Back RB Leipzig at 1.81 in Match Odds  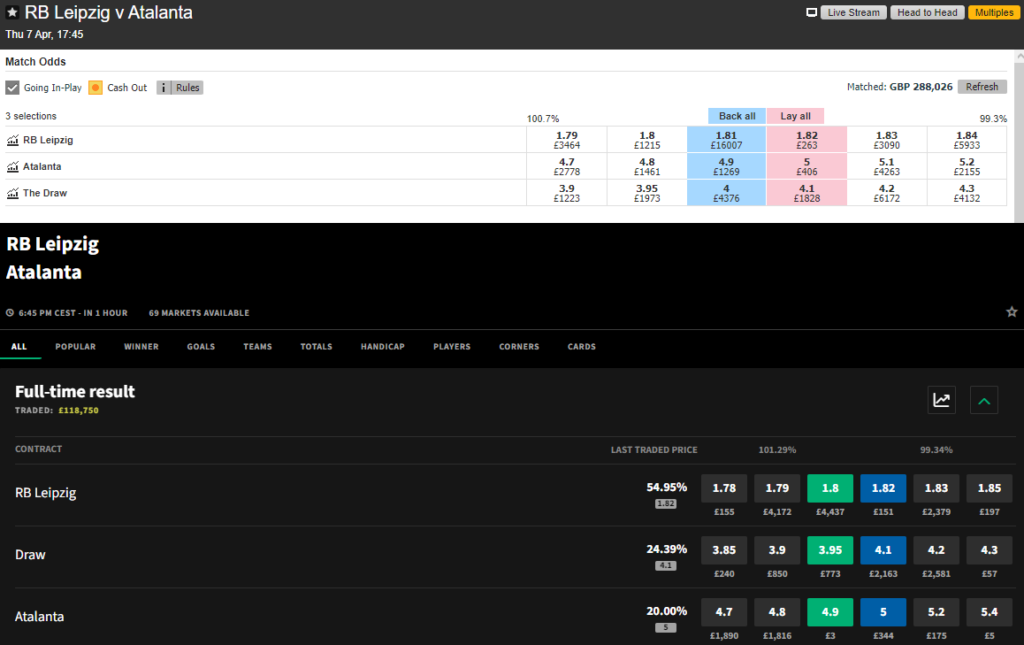[x=726, y=140]
